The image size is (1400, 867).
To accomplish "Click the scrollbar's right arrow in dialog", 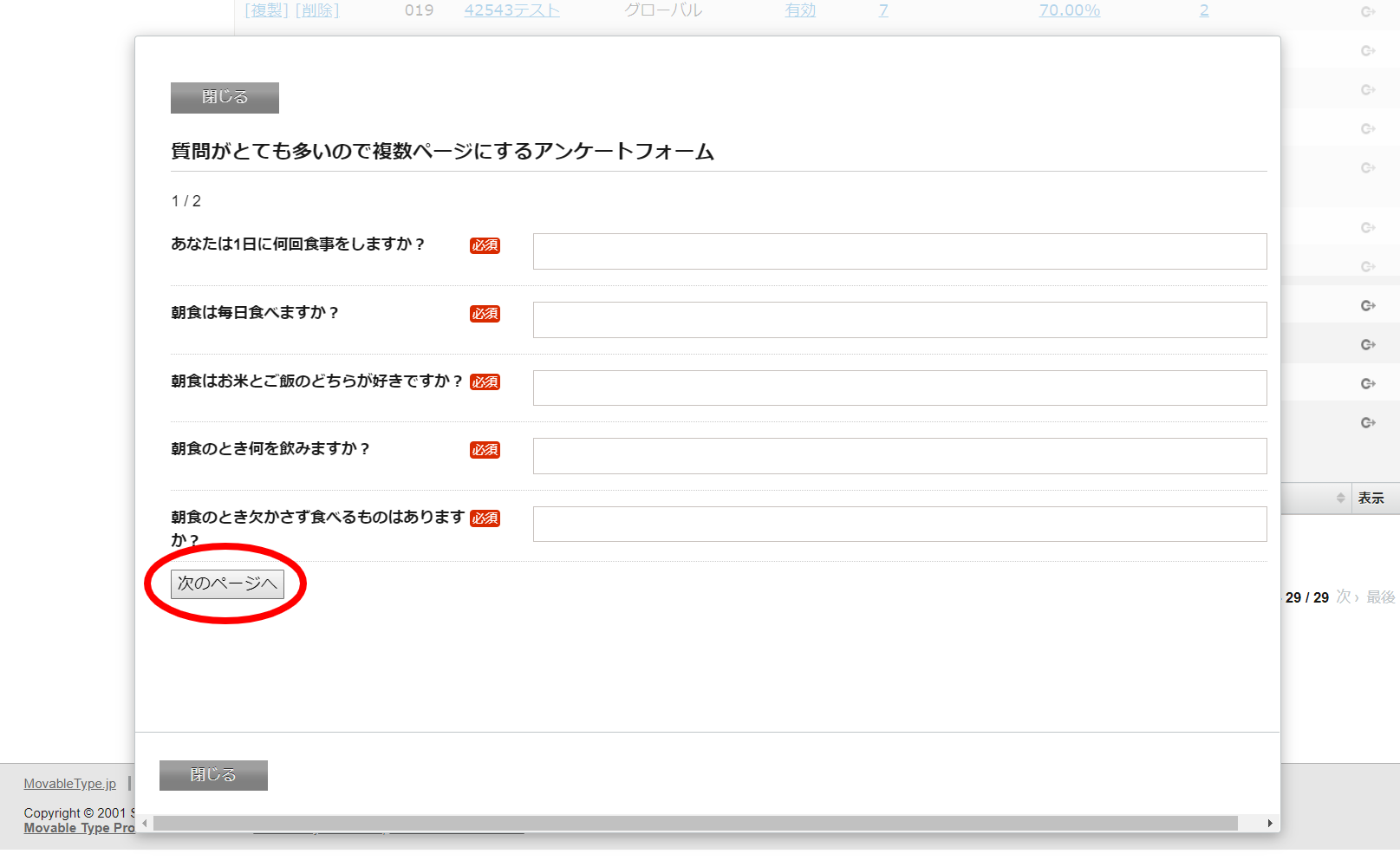I will tap(1270, 824).
